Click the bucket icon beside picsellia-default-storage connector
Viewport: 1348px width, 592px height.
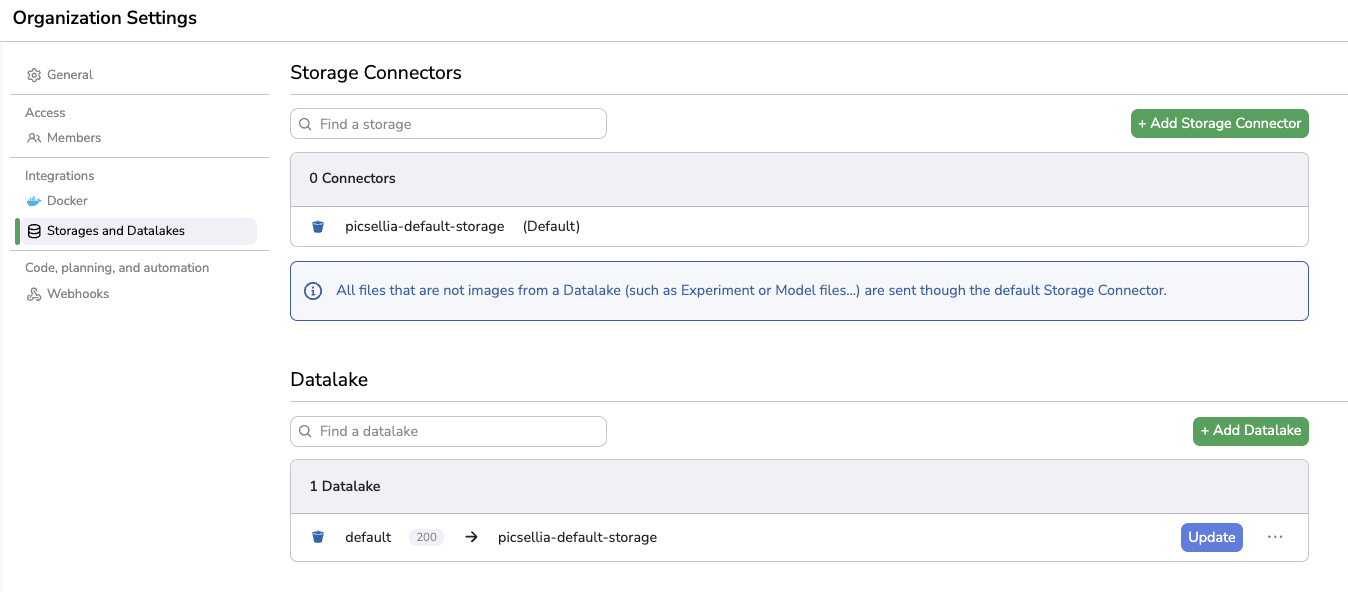click(x=318, y=227)
